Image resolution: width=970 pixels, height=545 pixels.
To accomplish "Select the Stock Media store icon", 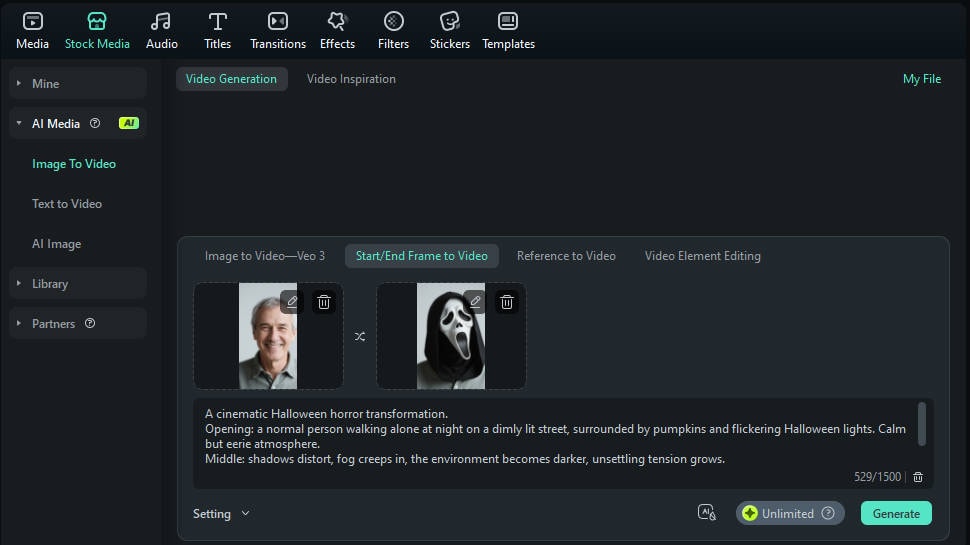I will point(97,22).
